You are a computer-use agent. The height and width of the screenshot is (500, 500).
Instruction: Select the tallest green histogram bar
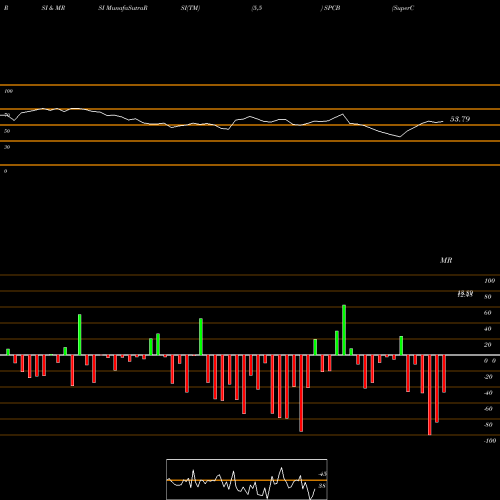344,330
